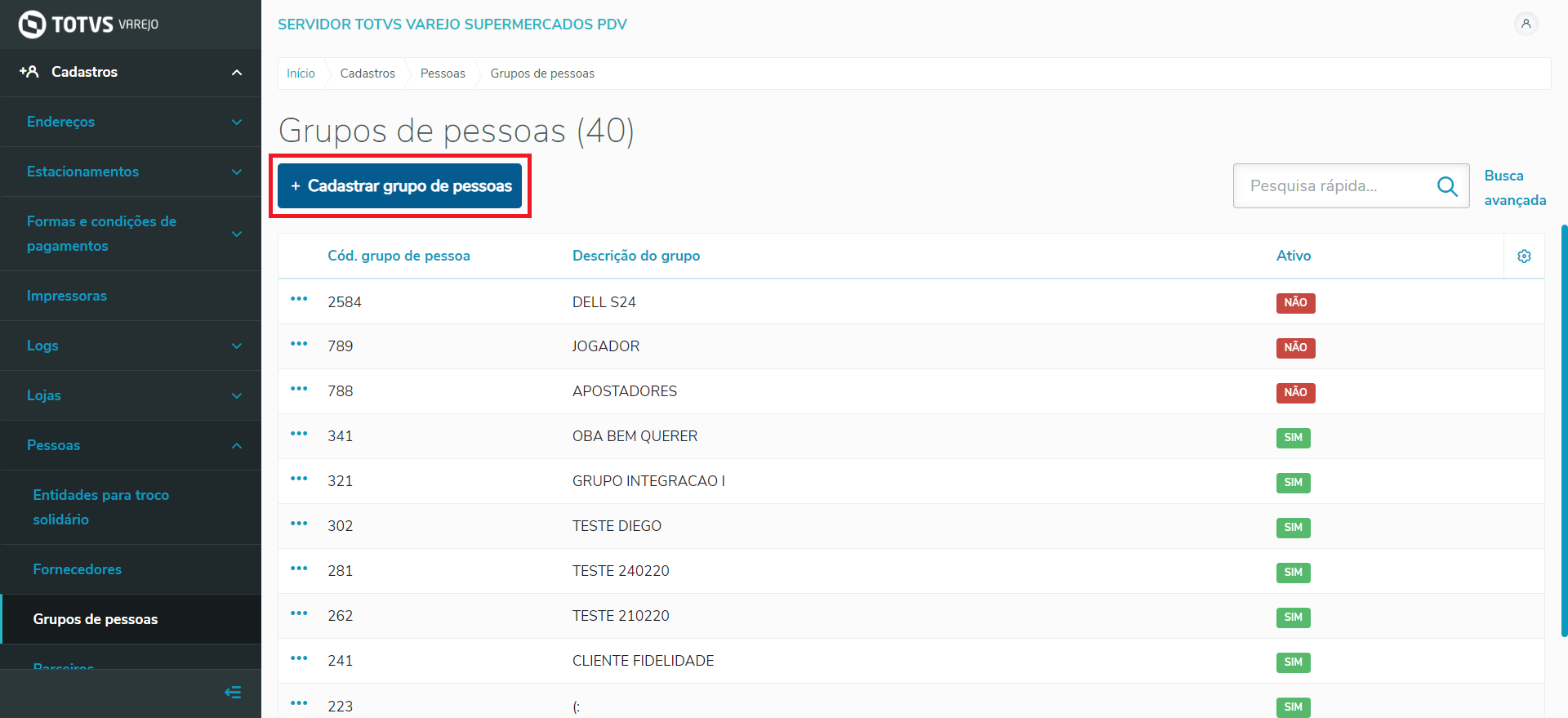Expand the Estacionamentos submenu

coord(131,172)
